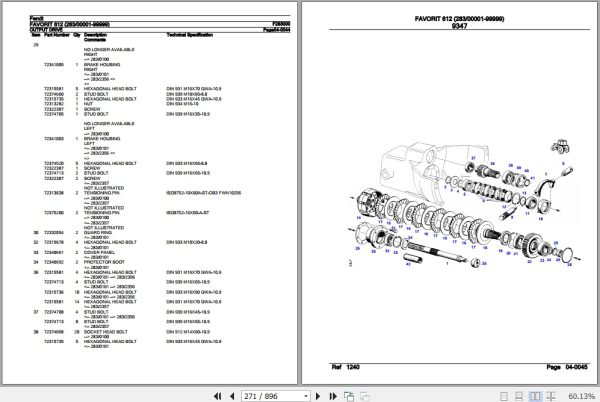
Task: Click the previous view icon in the bottom bar
Action: pos(349,396)
